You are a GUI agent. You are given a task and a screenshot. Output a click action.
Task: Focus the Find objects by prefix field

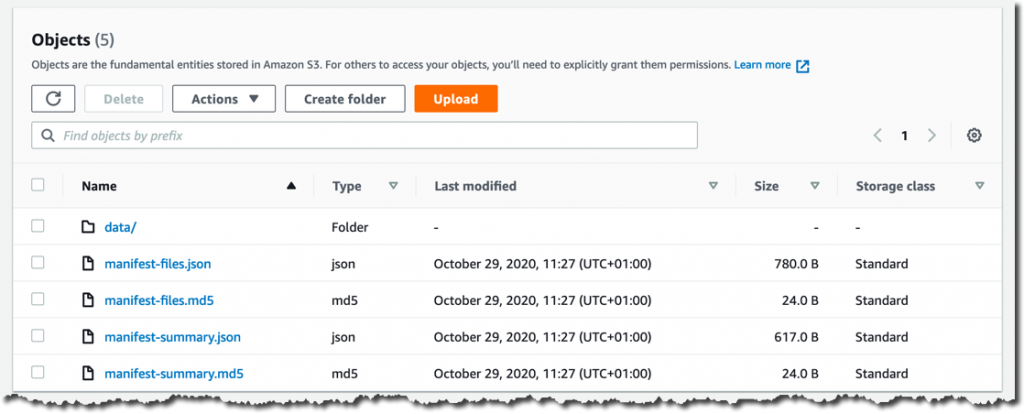point(364,136)
